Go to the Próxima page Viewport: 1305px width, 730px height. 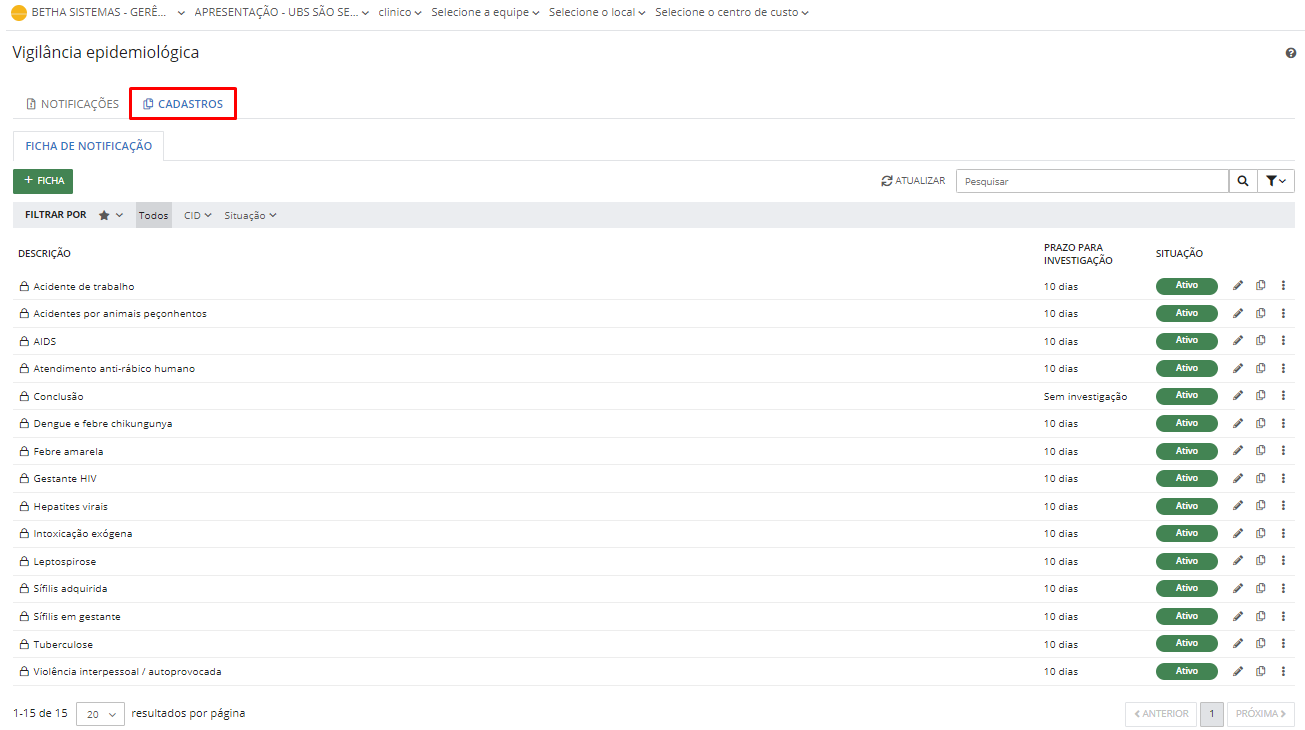click(1261, 714)
